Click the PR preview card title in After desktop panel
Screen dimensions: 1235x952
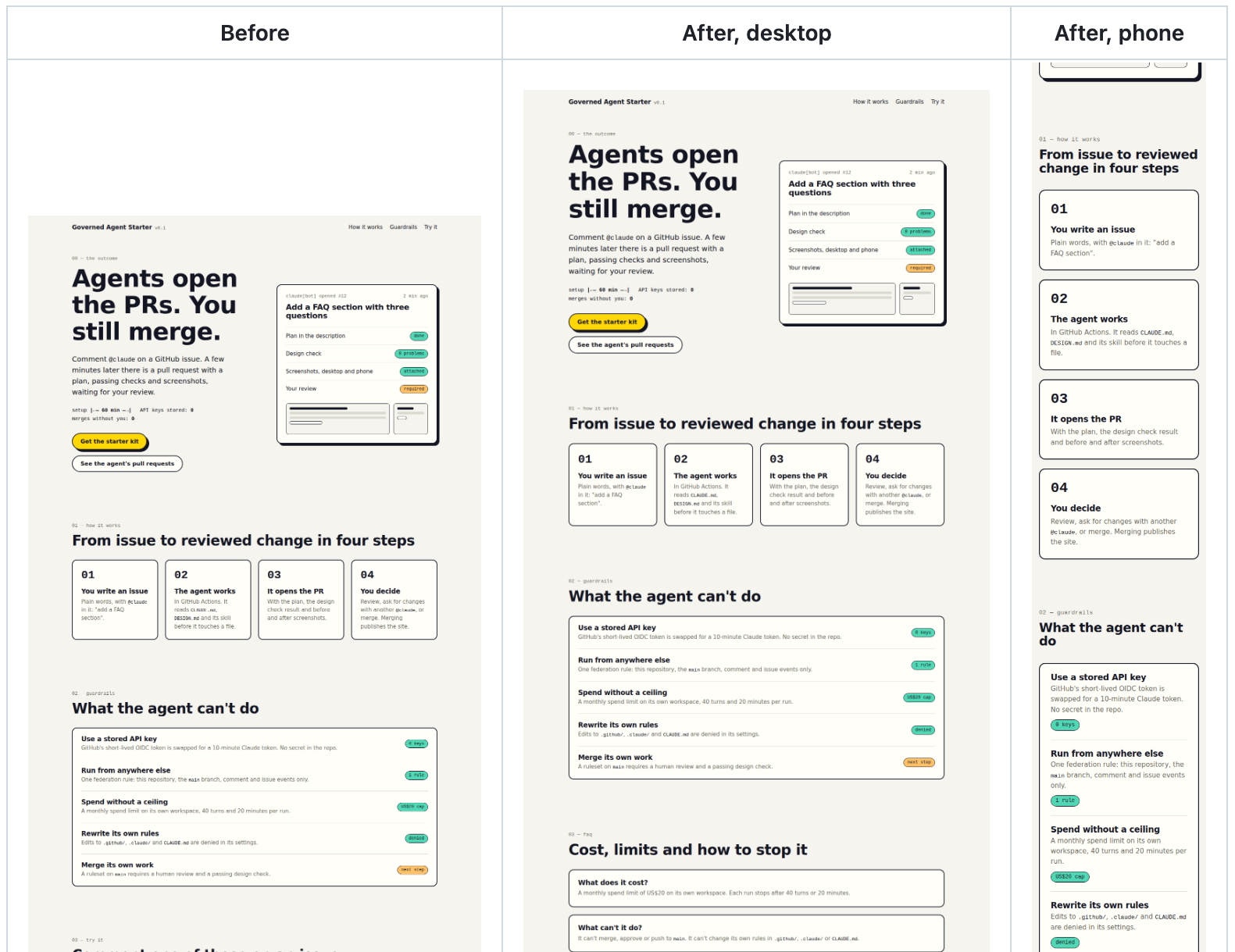[x=852, y=188]
